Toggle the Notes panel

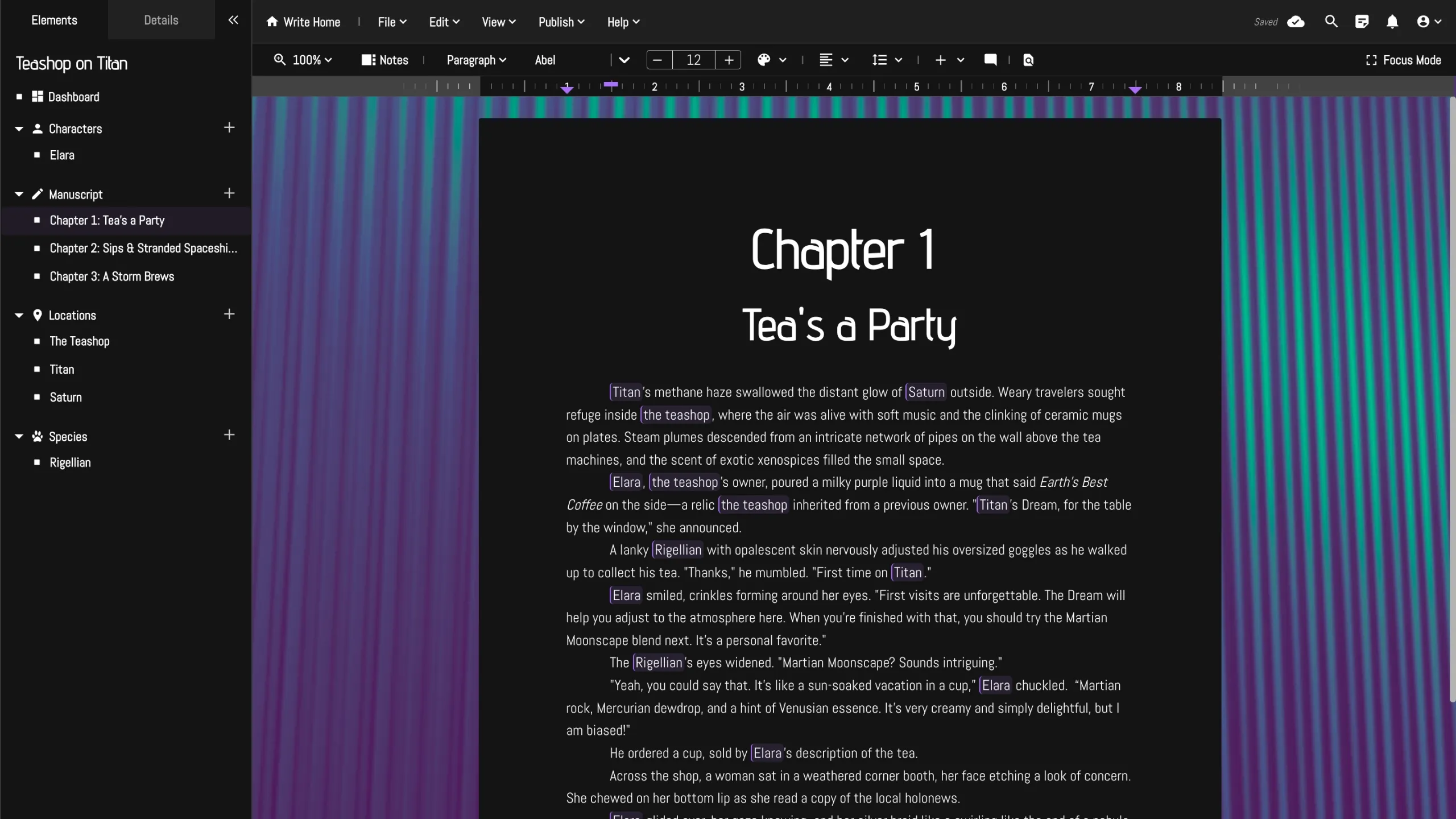click(385, 60)
